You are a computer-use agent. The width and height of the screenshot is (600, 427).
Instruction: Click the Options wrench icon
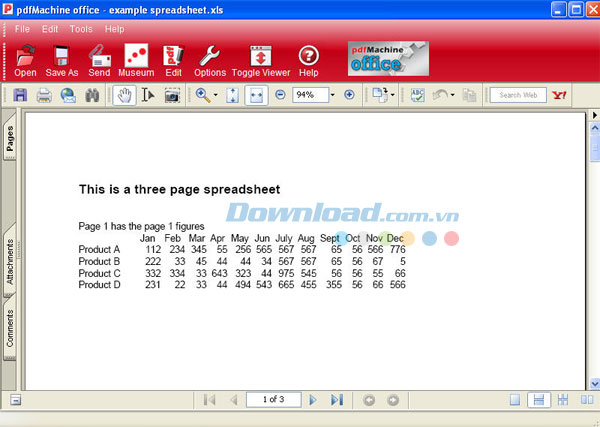click(210, 60)
